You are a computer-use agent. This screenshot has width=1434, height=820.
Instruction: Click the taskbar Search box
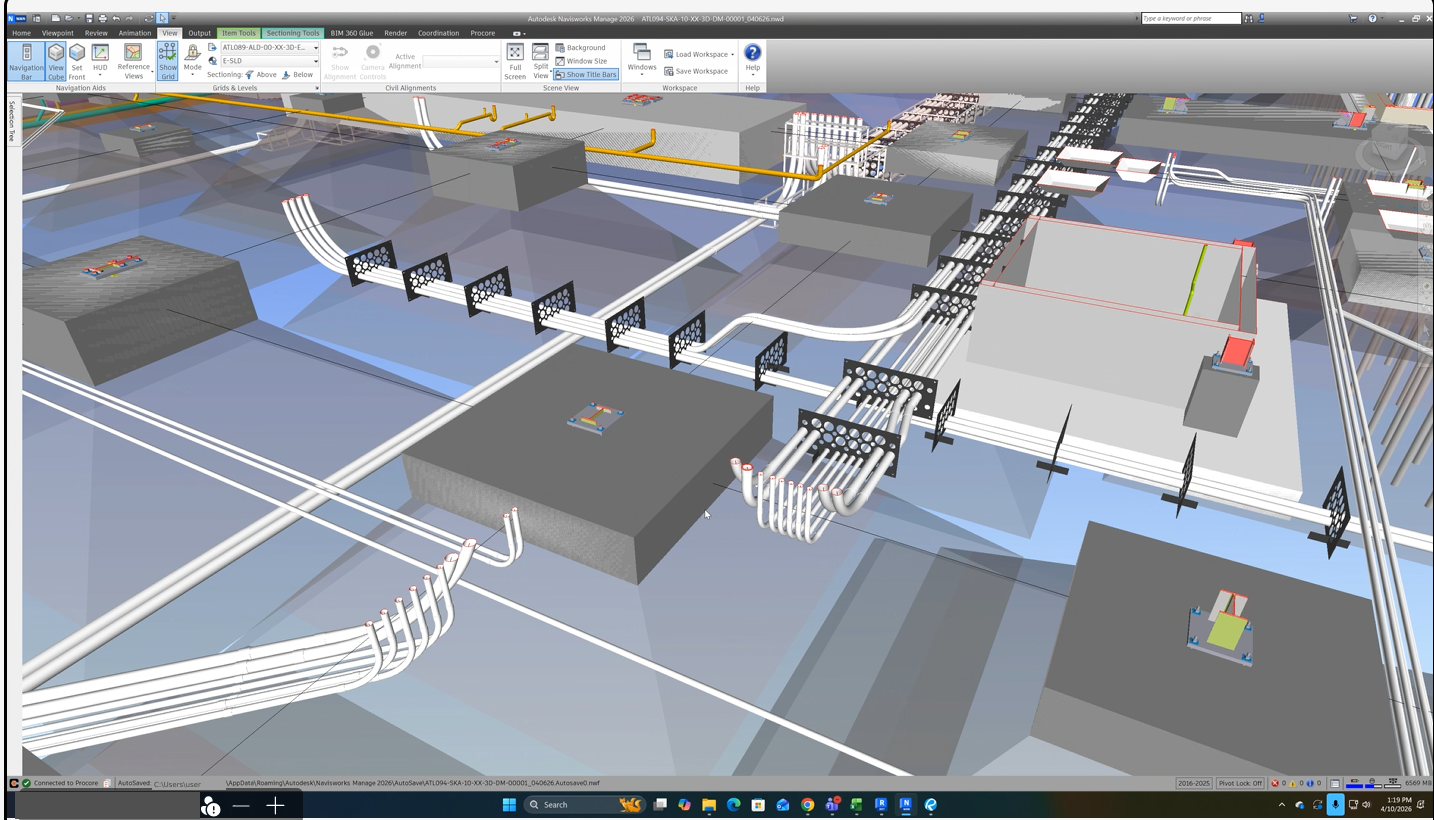[585, 804]
